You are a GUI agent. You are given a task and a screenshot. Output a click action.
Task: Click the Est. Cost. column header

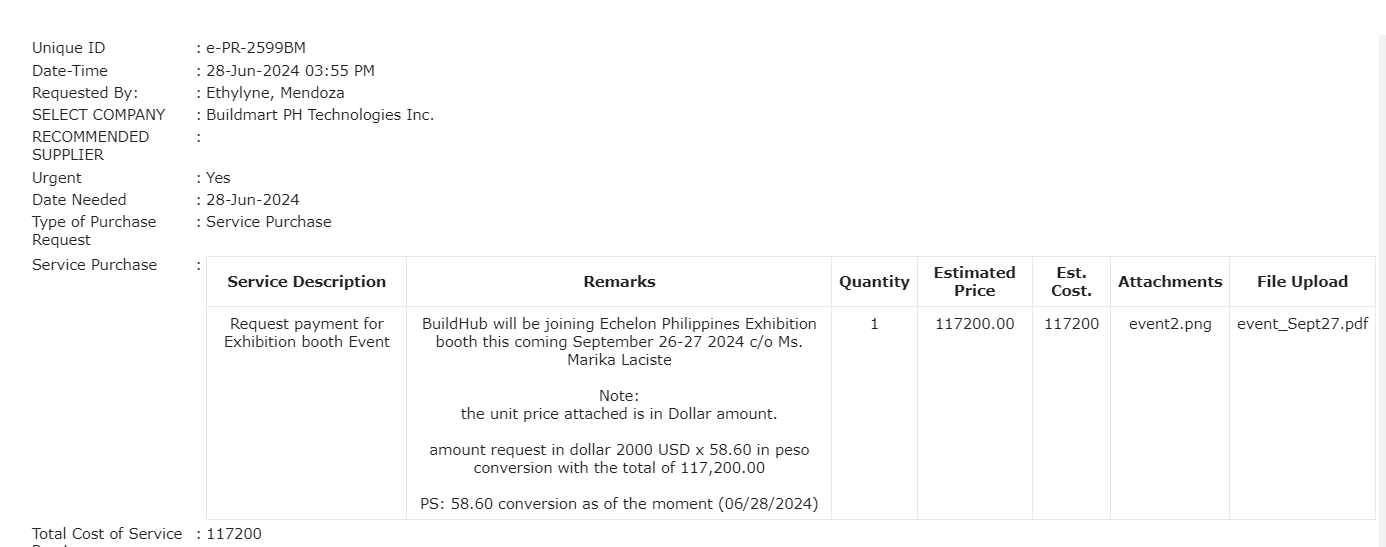pyautogui.click(x=1071, y=282)
